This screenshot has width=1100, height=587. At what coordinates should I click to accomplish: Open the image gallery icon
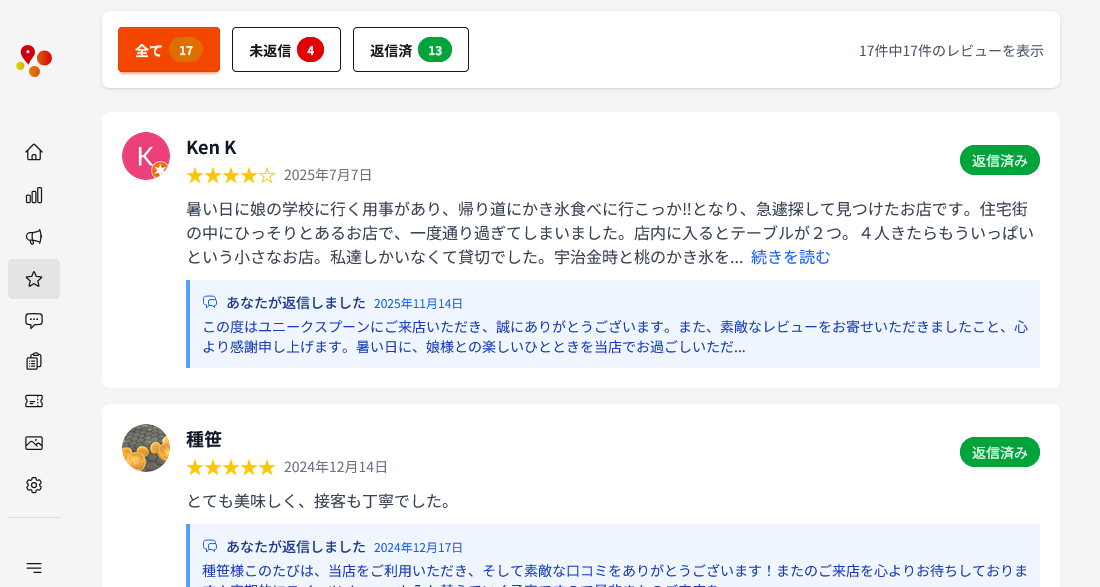[34, 443]
